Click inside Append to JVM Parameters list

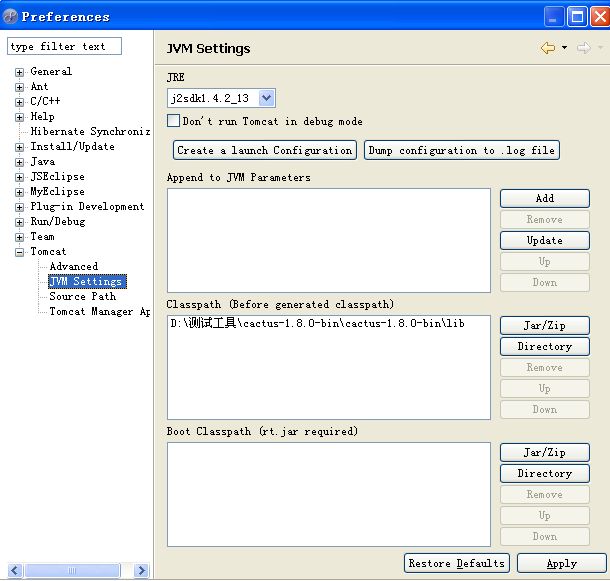(329, 240)
